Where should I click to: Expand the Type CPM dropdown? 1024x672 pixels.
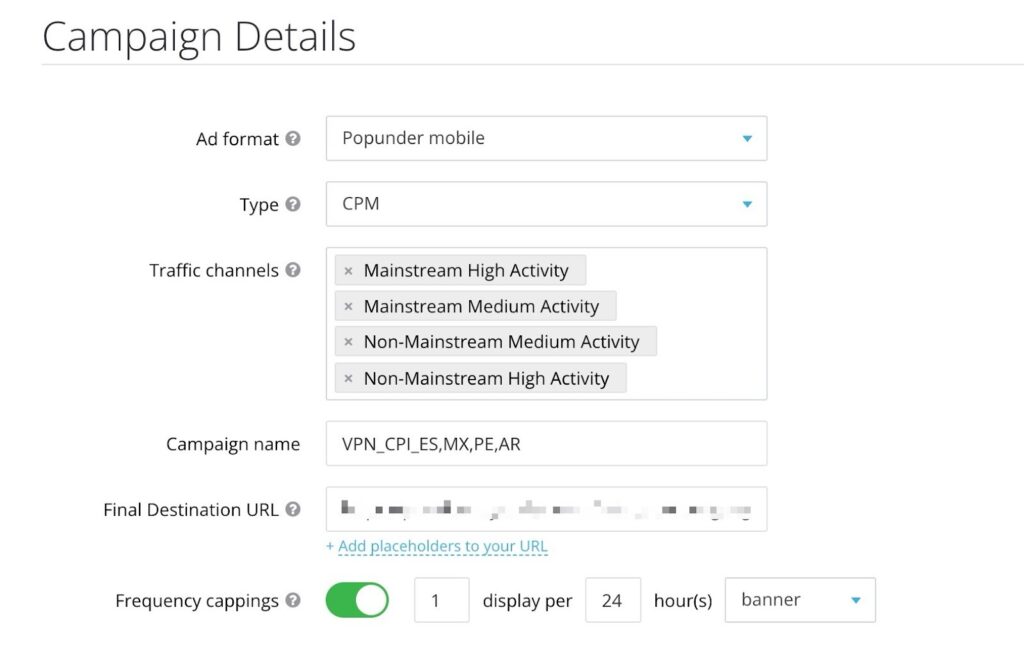pos(546,204)
